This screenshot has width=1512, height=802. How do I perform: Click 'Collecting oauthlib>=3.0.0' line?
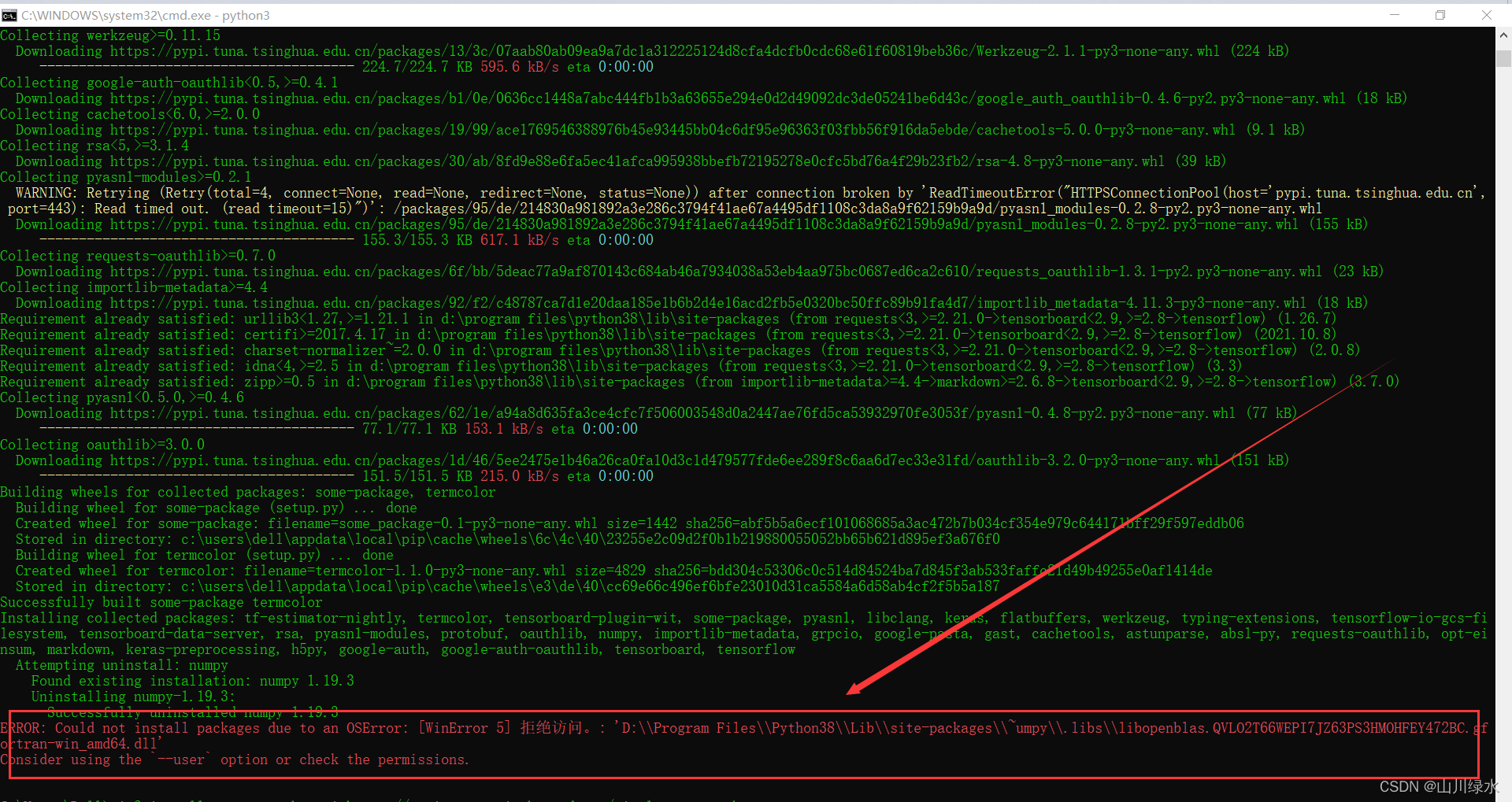pos(102,445)
